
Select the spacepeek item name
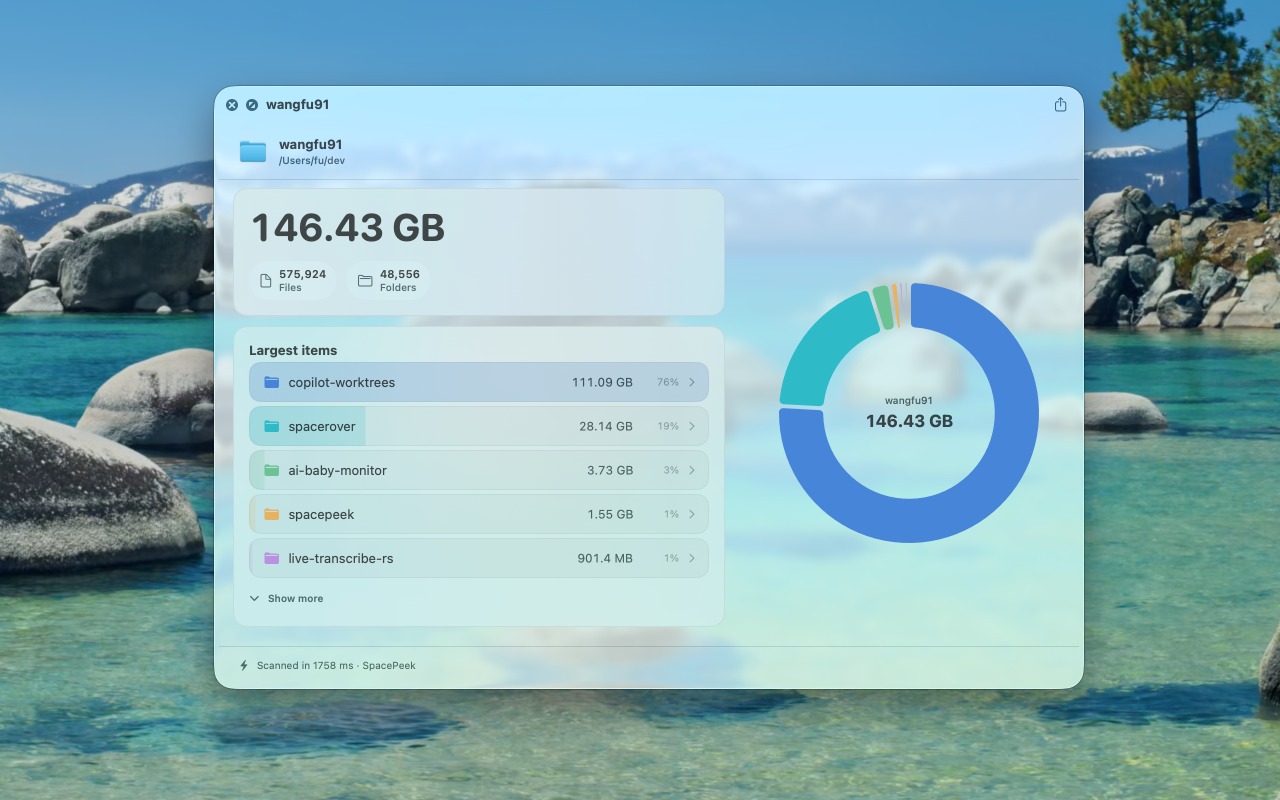(x=321, y=514)
